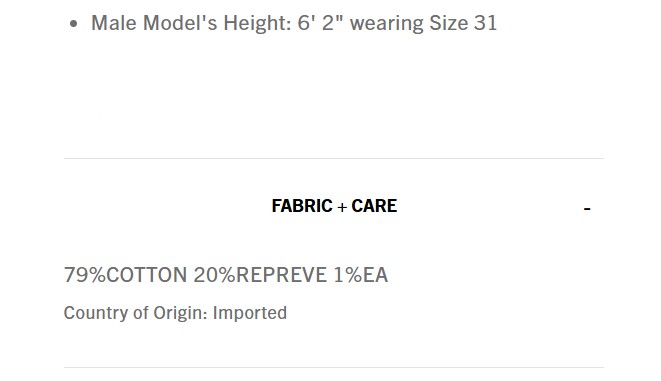Click the plus sign between FABRIC and CARE

tap(342, 207)
